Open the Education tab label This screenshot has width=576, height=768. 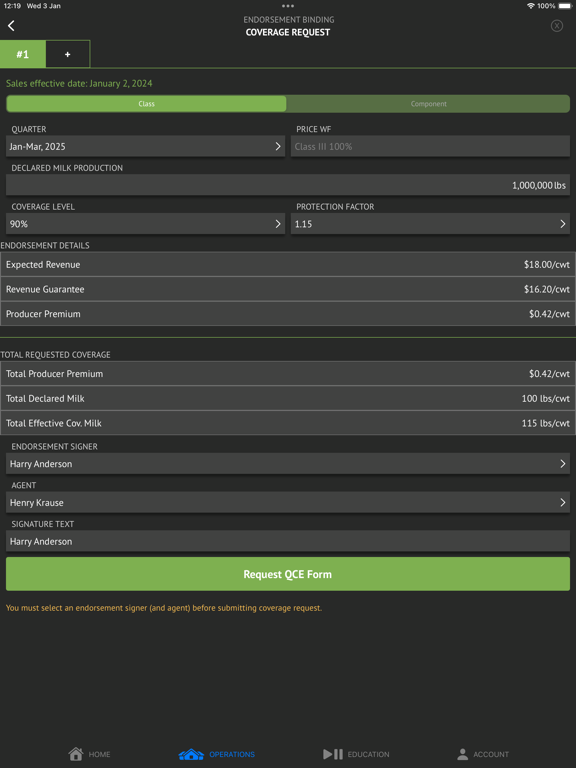(x=368, y=754)
